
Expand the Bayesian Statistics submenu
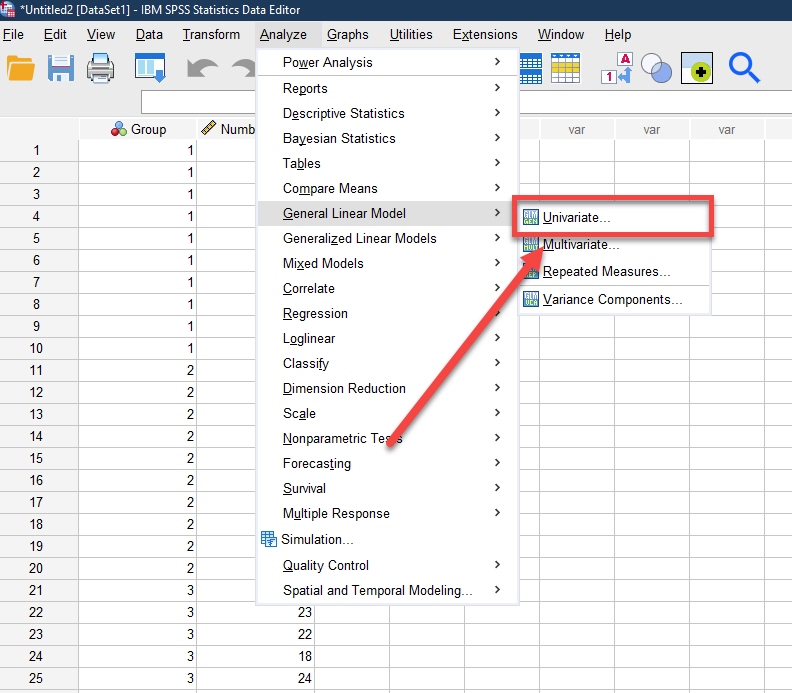click(x=388, y=138)
